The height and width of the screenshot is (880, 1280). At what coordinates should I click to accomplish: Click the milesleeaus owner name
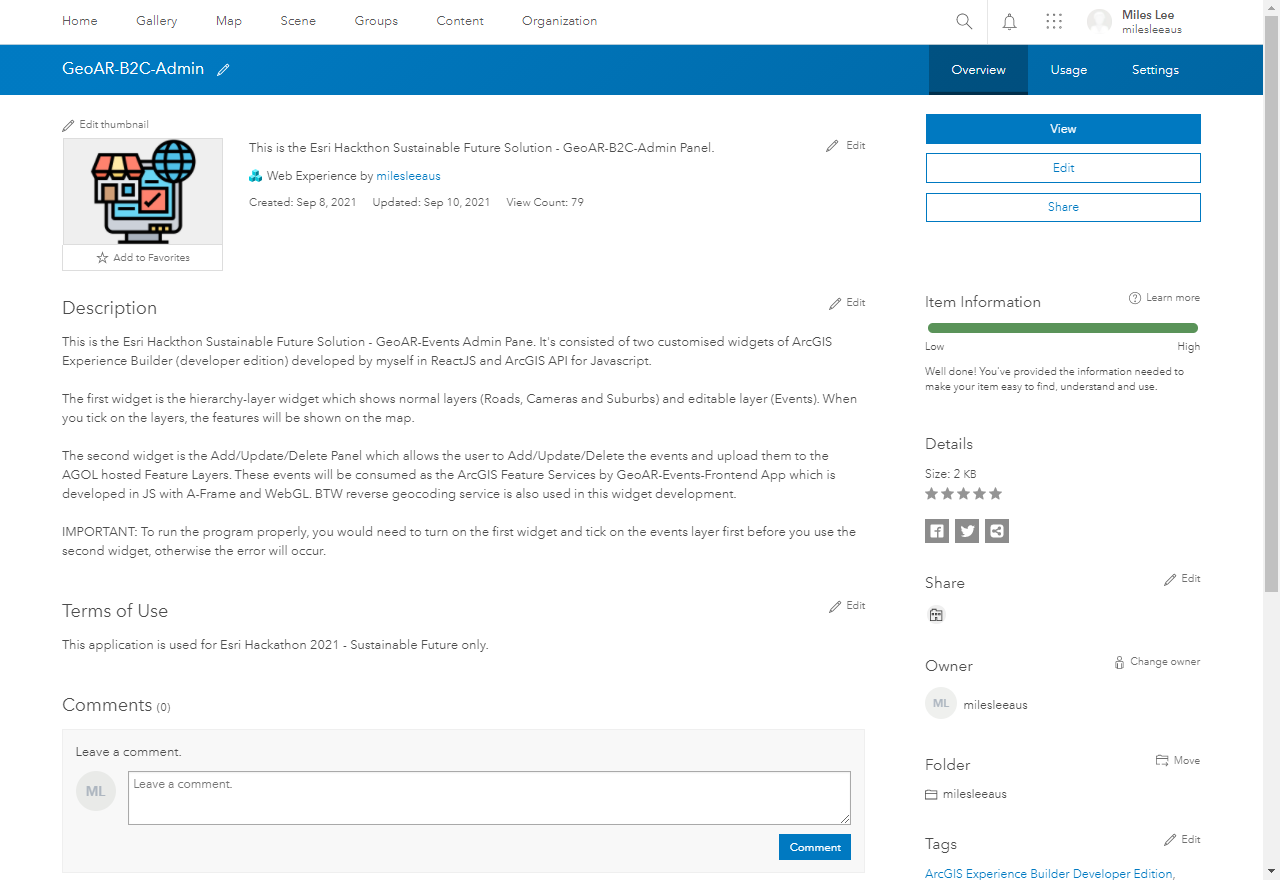[995, 705]
